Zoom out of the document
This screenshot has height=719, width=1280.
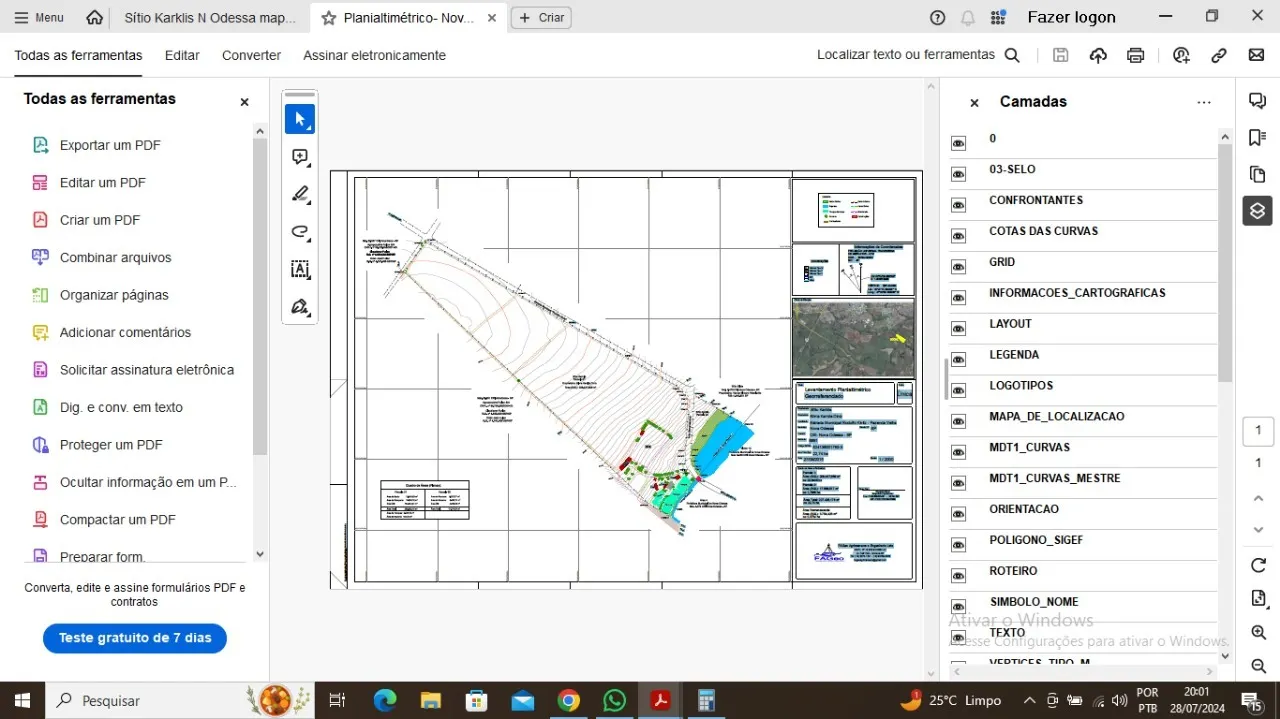[x=1258, y=666]
